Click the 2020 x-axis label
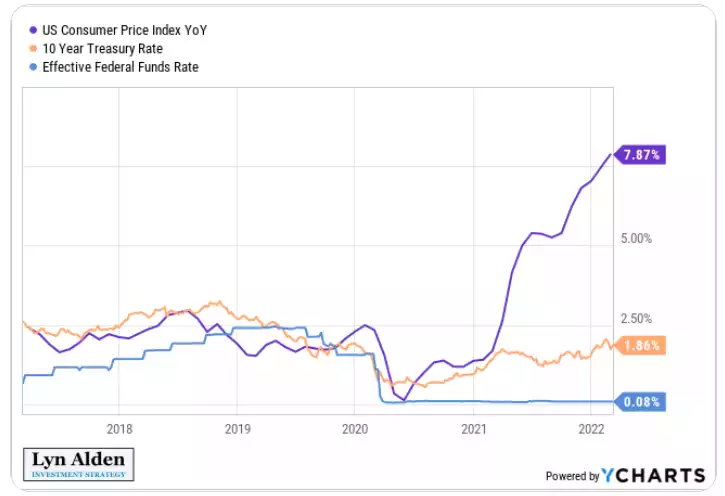This screenshot has height=496, width=725. click(x=354, y=429)
